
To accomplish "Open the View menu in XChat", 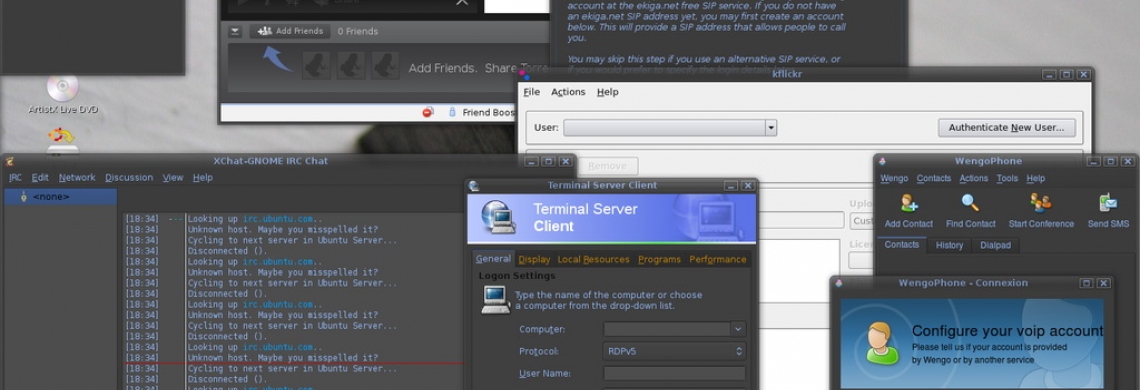I will click(173, 178).
